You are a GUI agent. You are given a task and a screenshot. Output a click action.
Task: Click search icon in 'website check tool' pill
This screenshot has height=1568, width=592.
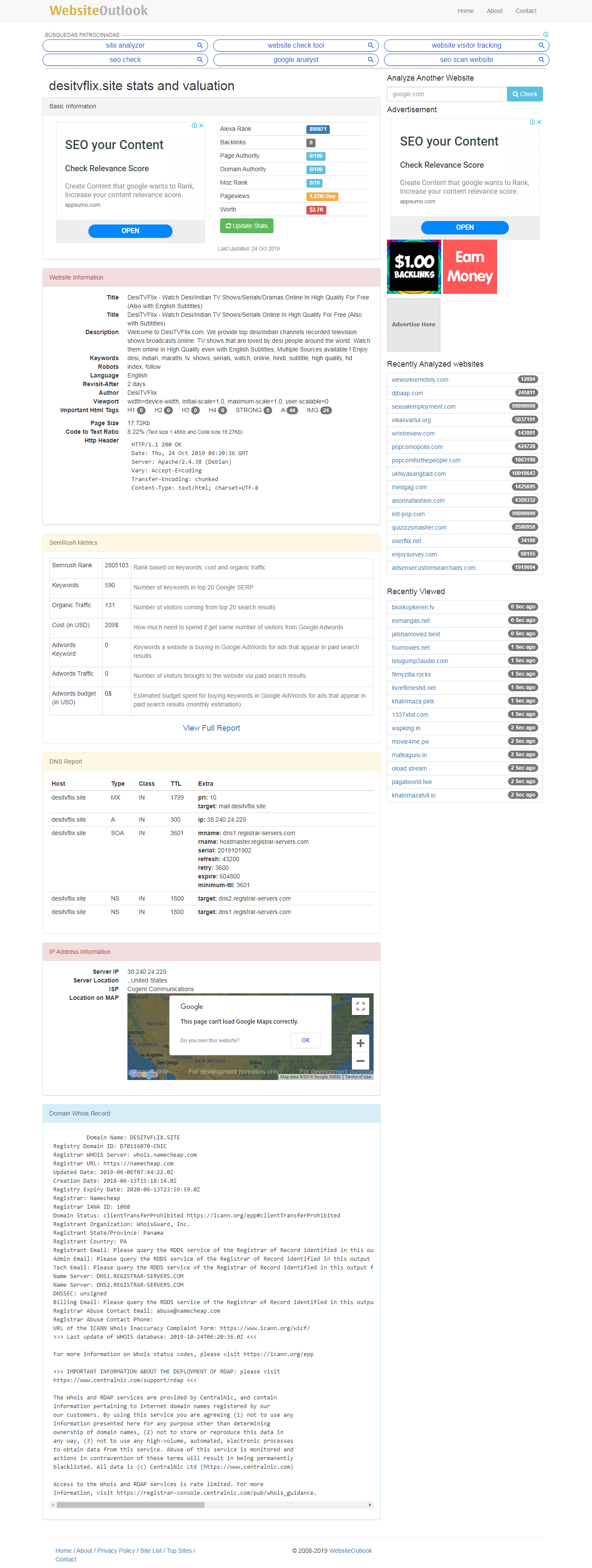coord(371,46)
